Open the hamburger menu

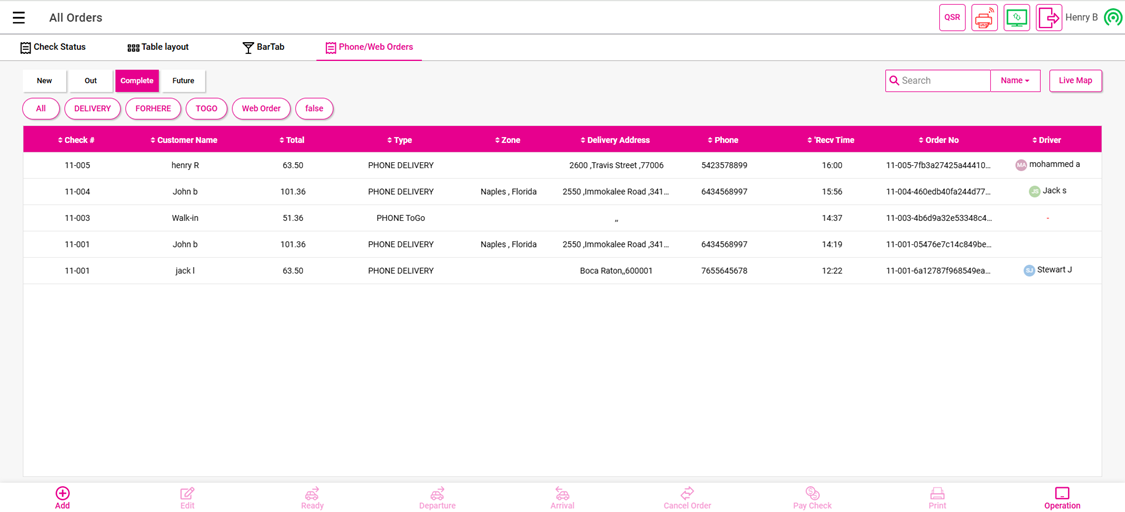[18, 18]
